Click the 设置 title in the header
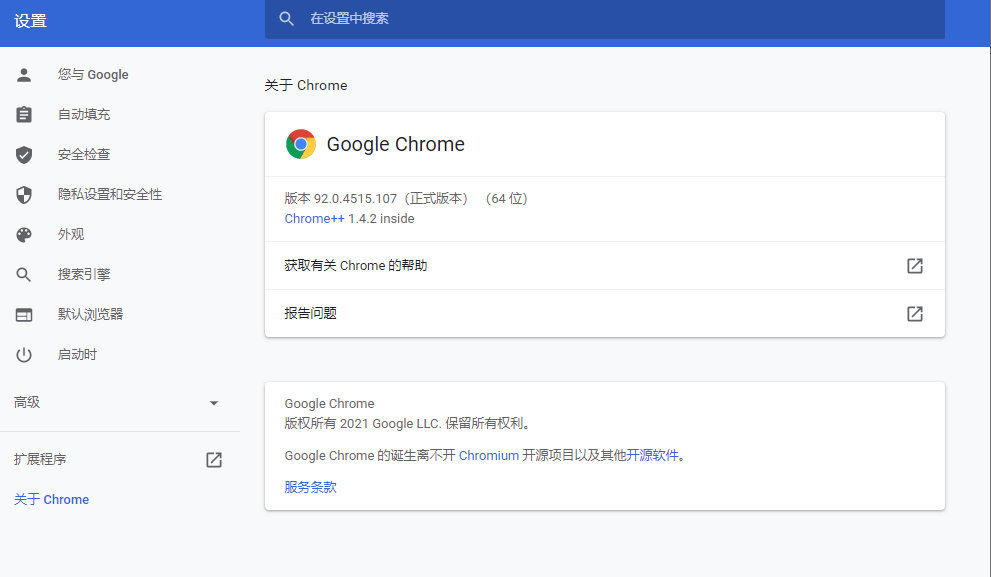 30,21
